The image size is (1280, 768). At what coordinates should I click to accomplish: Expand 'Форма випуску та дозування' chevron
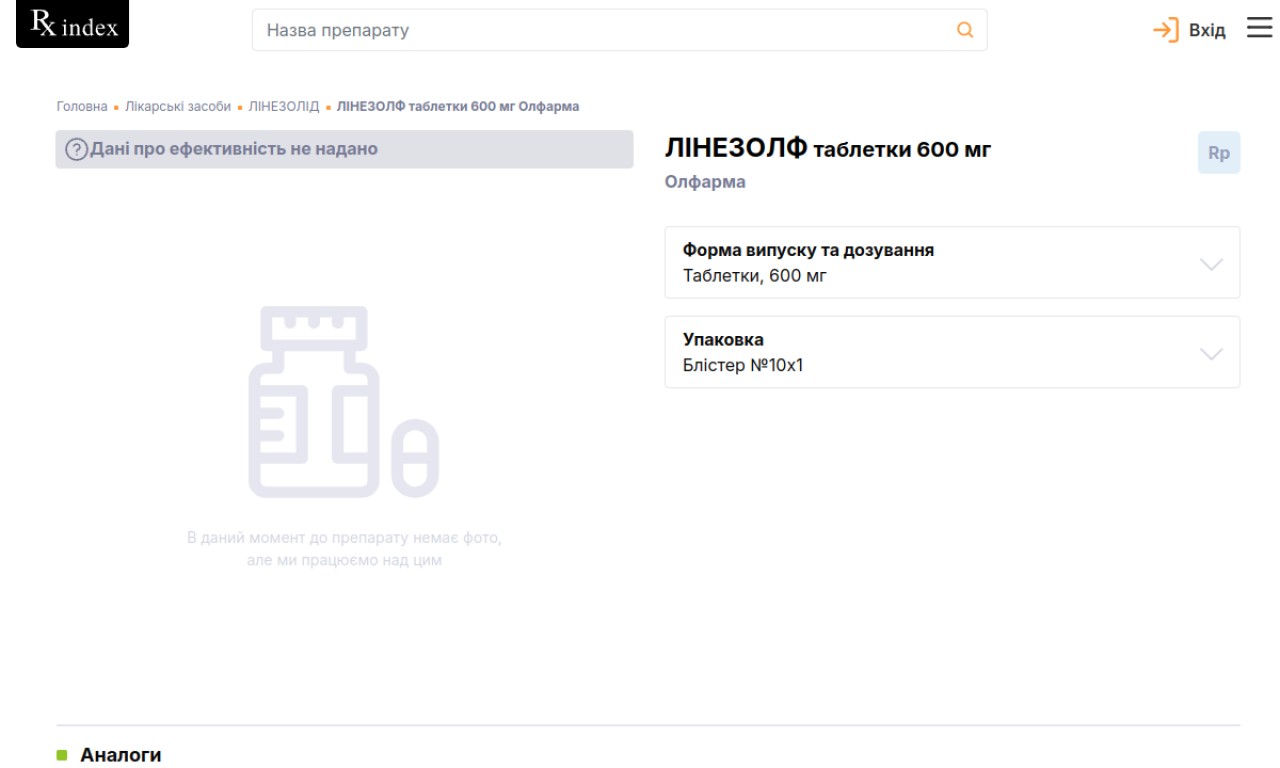point(1211,264)
